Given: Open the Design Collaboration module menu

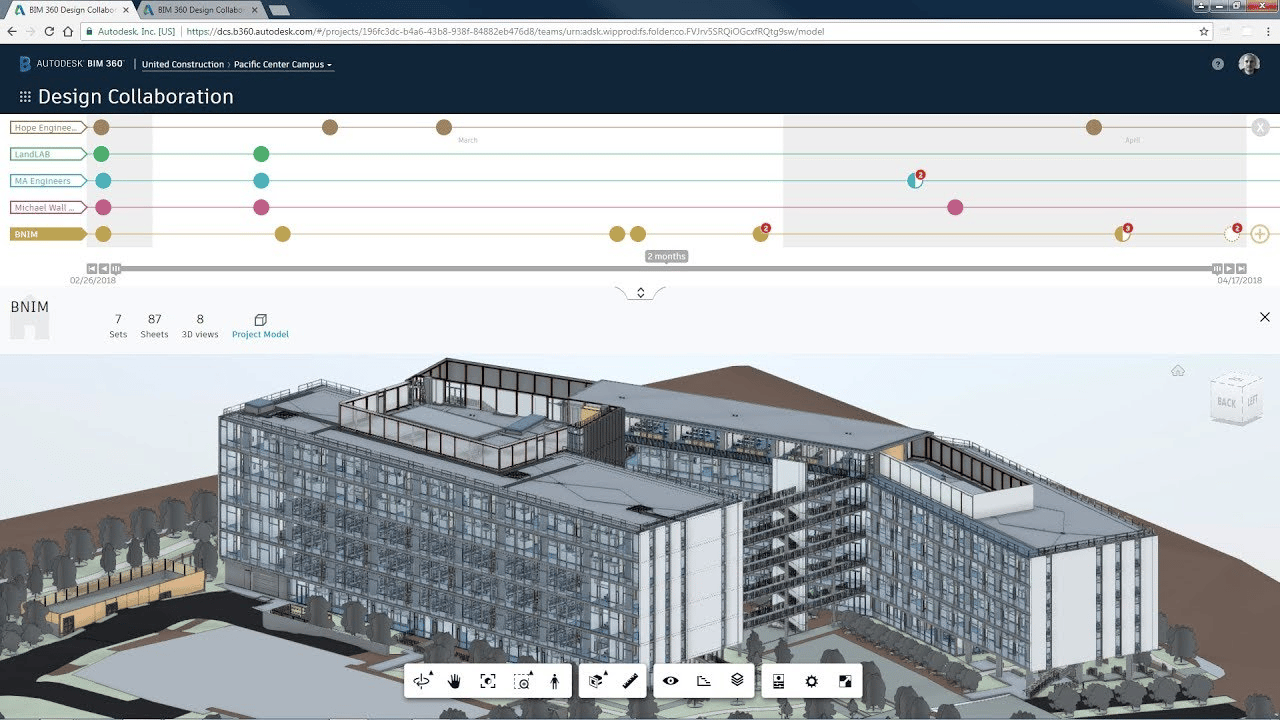Looking at the screenshot, I should coord(23,96).
